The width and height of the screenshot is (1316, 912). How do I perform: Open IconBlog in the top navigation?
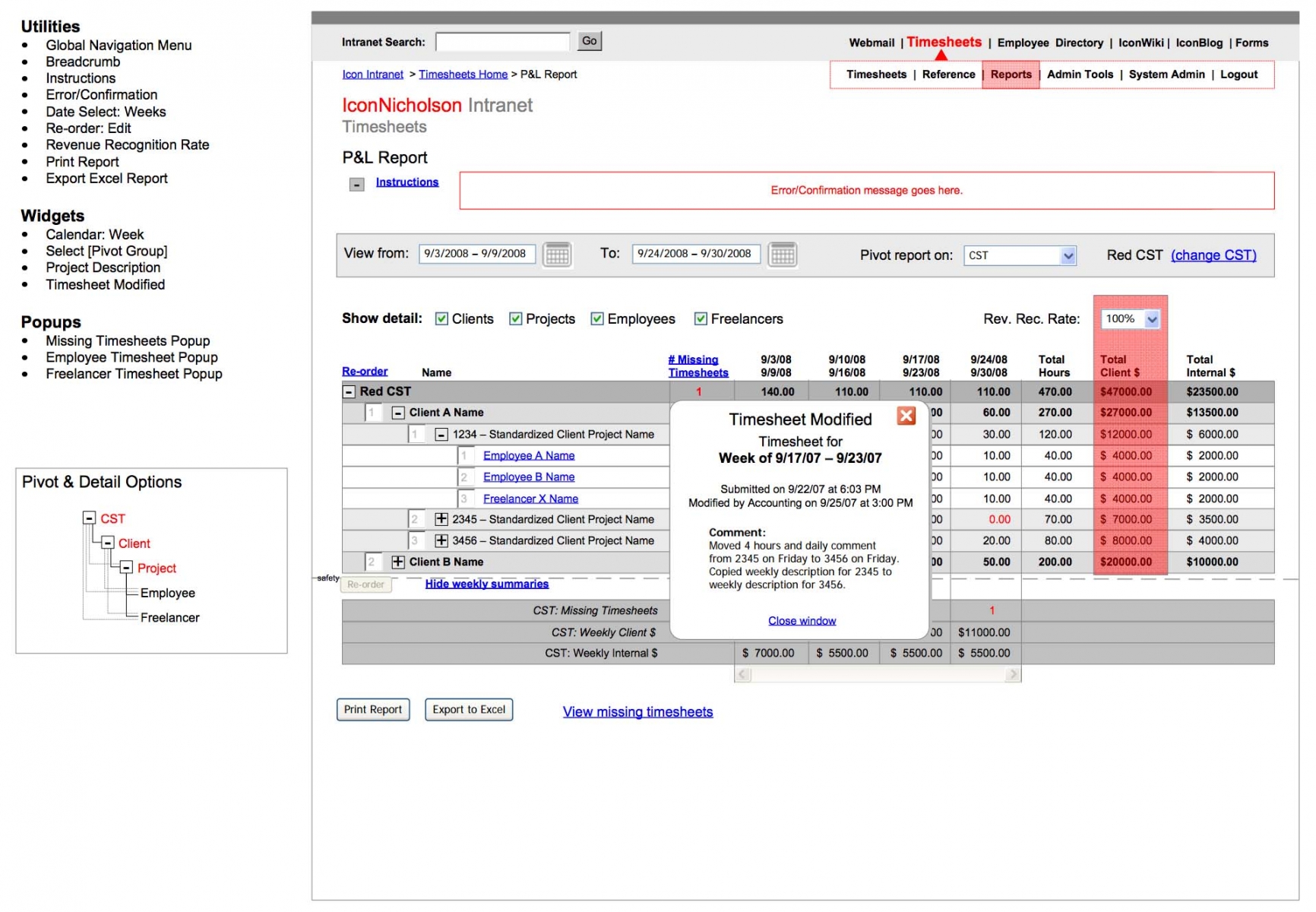click(1199, 43)
